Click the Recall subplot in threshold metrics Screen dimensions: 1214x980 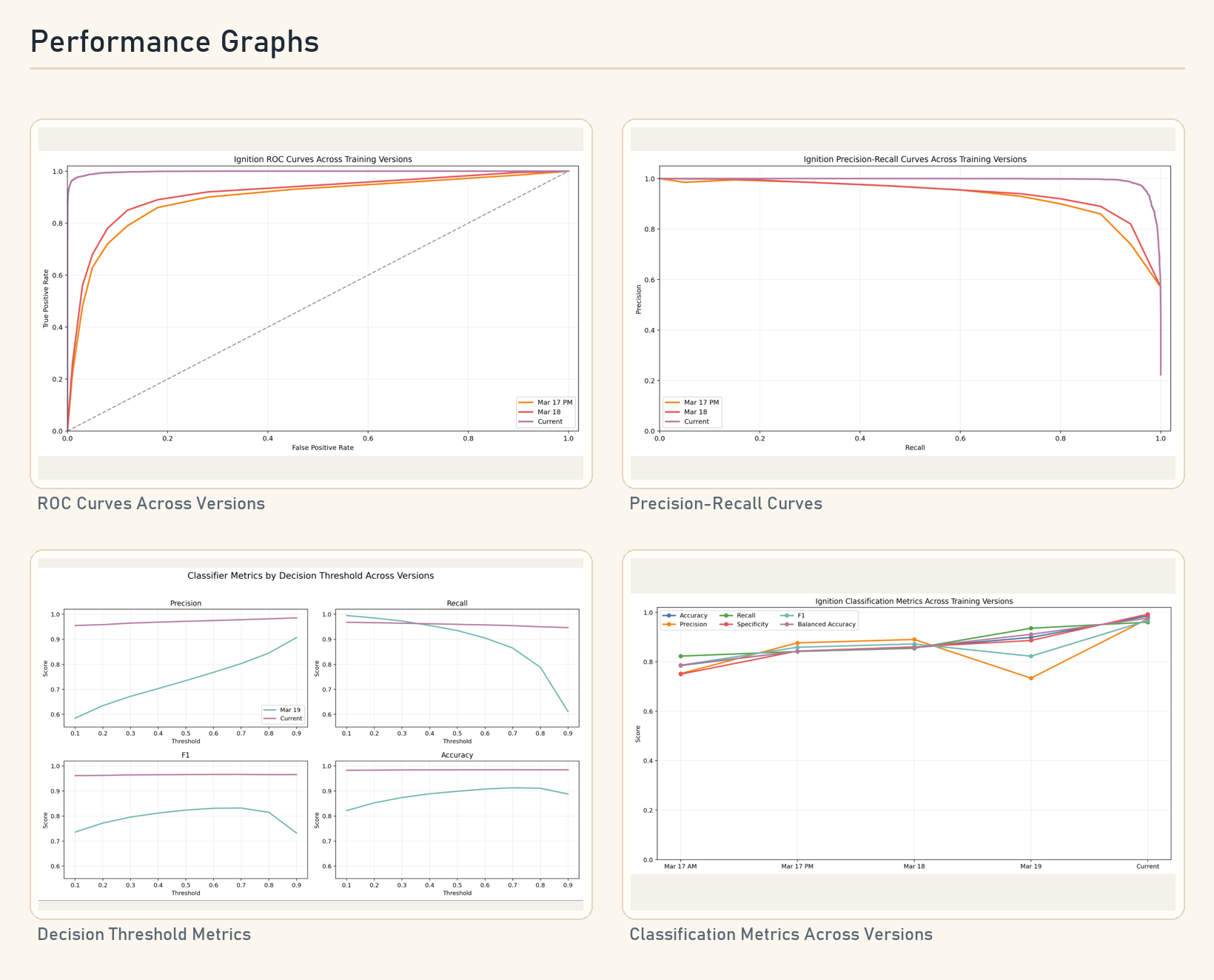[x=457, y=668]
